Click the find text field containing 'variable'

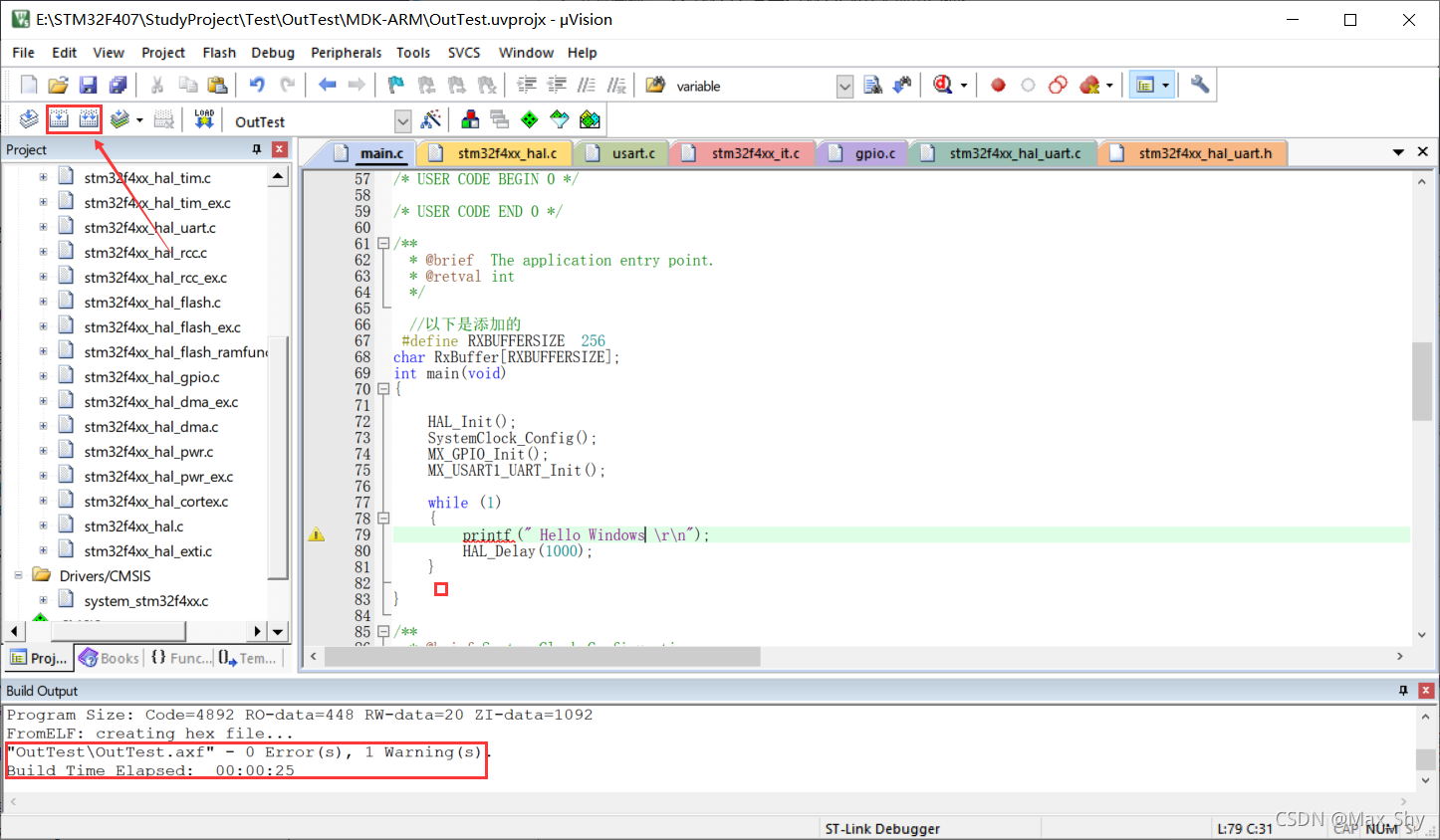(753, 87)
